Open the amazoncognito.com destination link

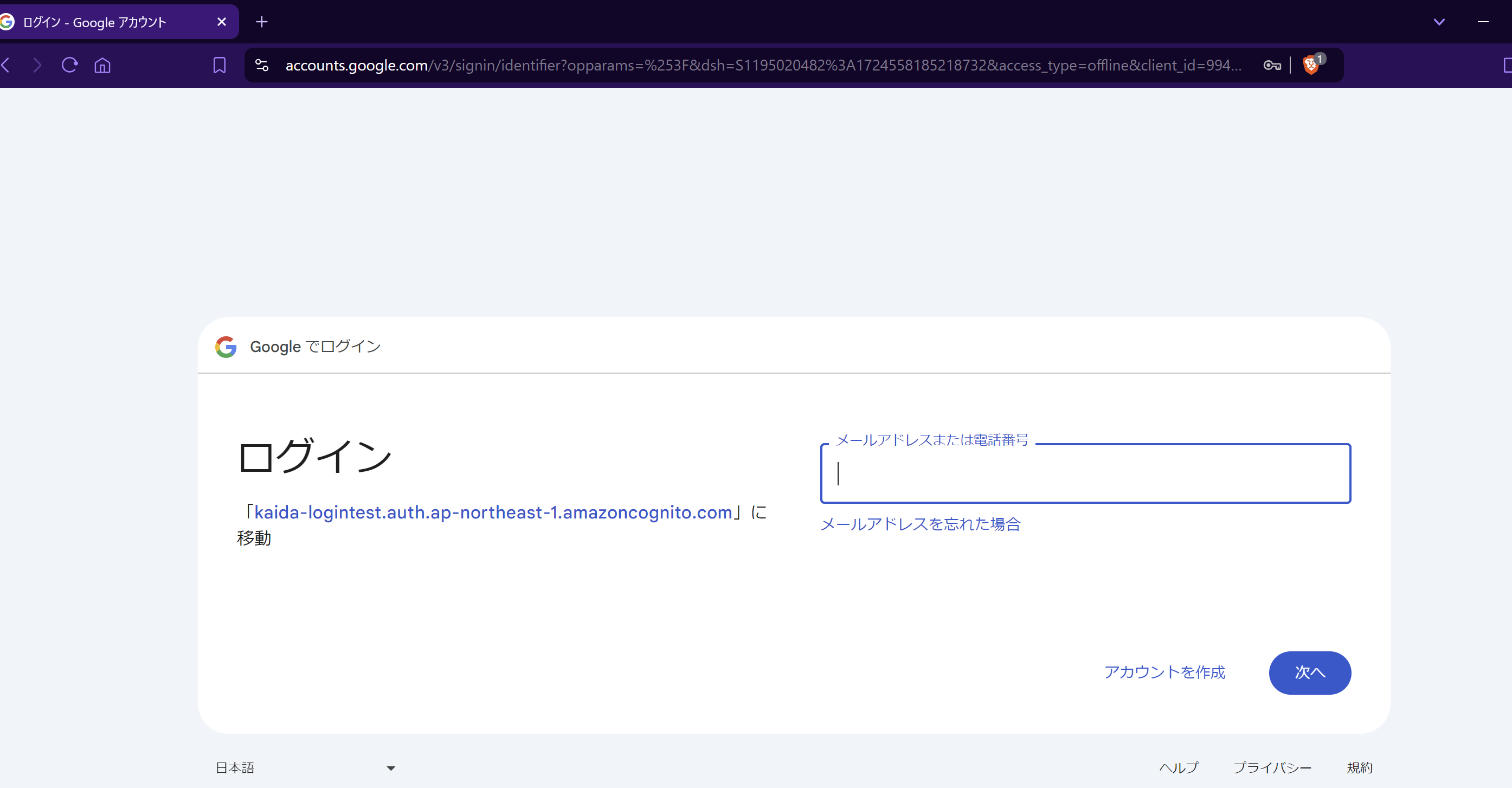pyautogui.click(x=493, y=512)
